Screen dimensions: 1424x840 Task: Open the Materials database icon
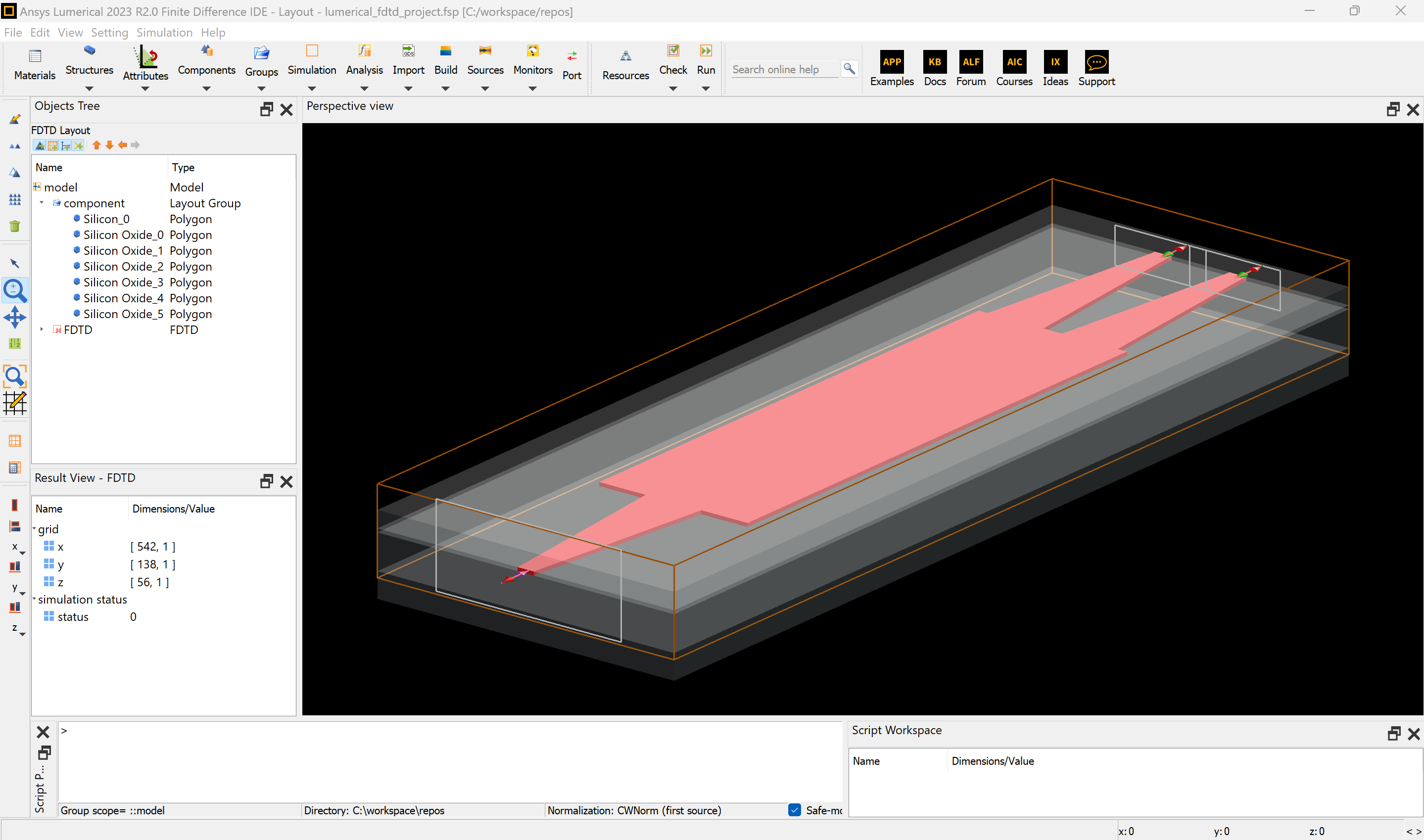click(x=35, y=56)
